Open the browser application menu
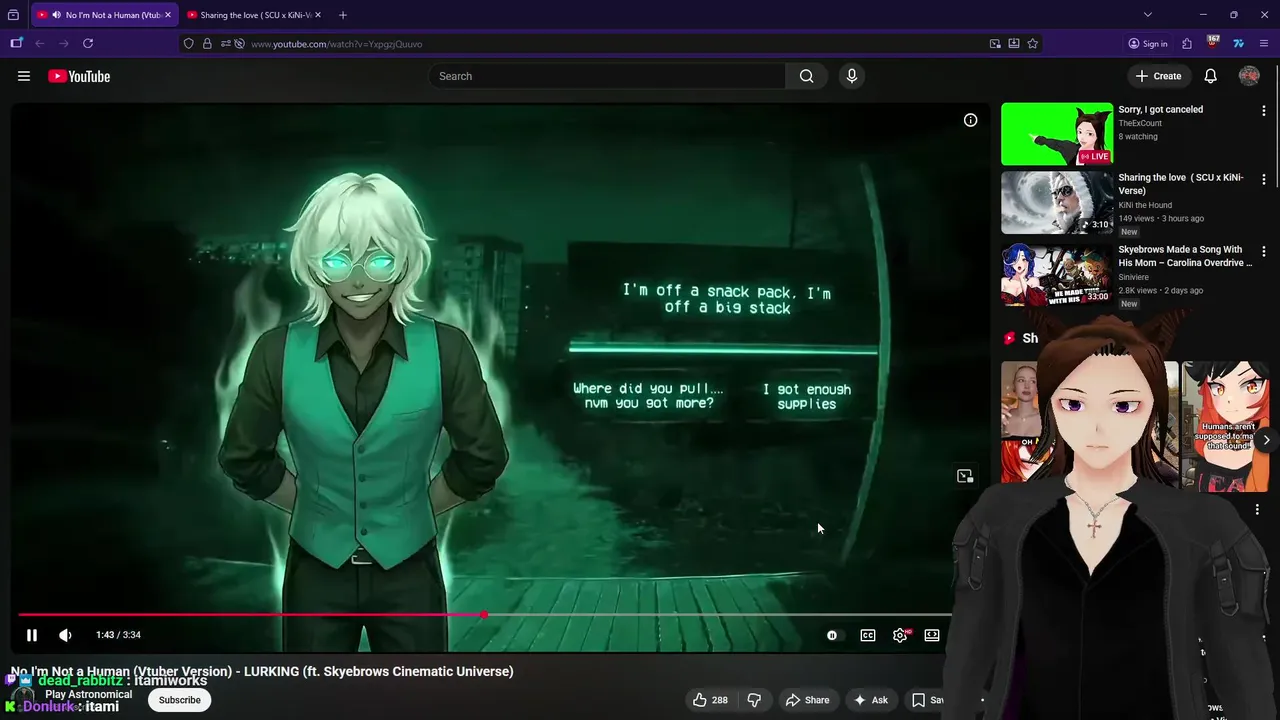The width and height of the screenshot is (1280, 720). click(1264, 44)
